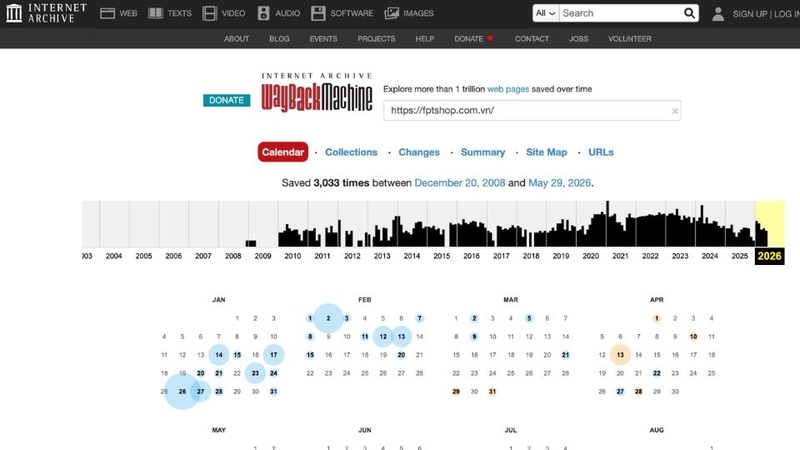Image resolution: width=800 pixels, height=450 pixels.
Task: Open the Texts book icon
Action: 156,13
